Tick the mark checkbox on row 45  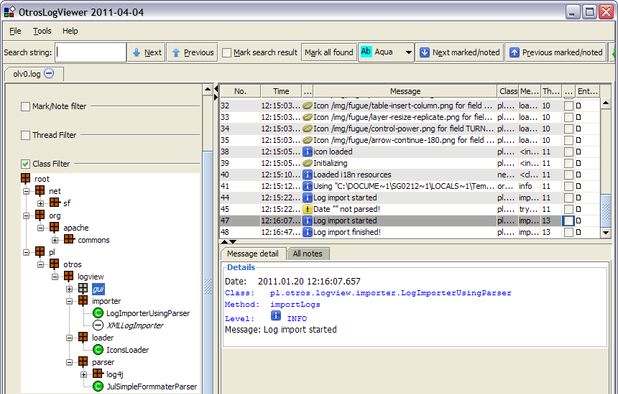coord(568,209)
